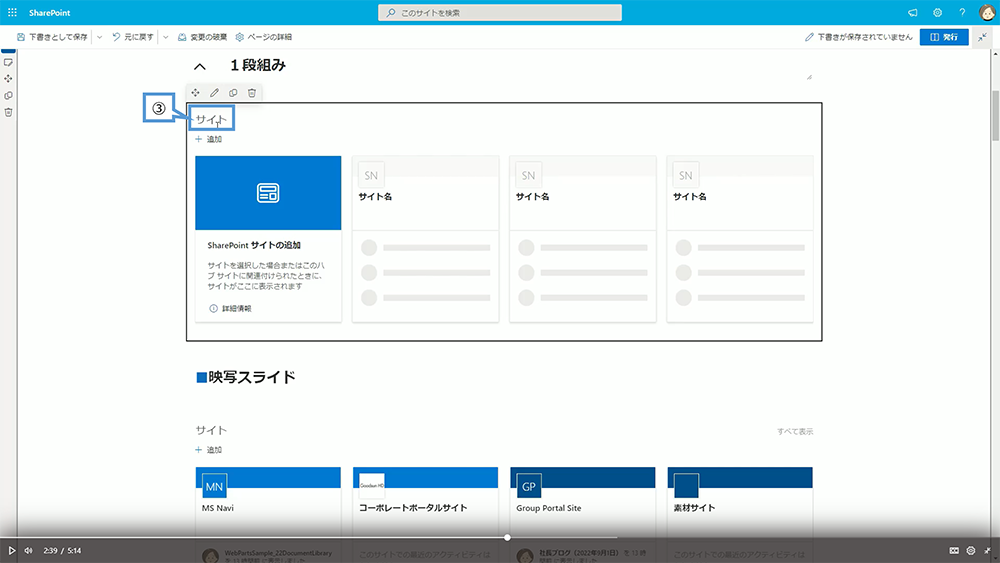
Task: Edit section using left rail icon
Action: [x=8, y=62]
